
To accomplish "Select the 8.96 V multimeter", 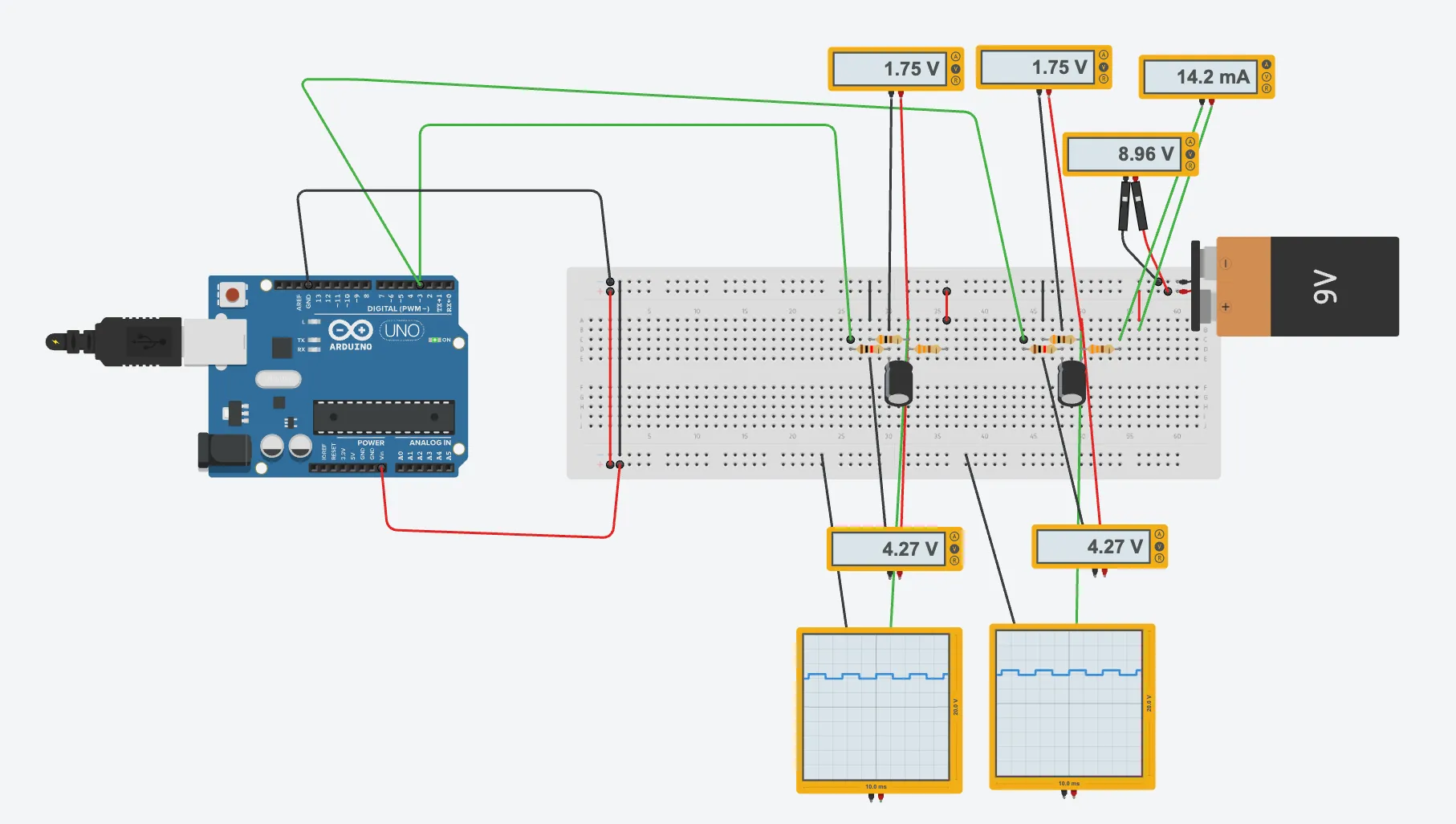I will pyautogui.click(x=1124, y=154).
